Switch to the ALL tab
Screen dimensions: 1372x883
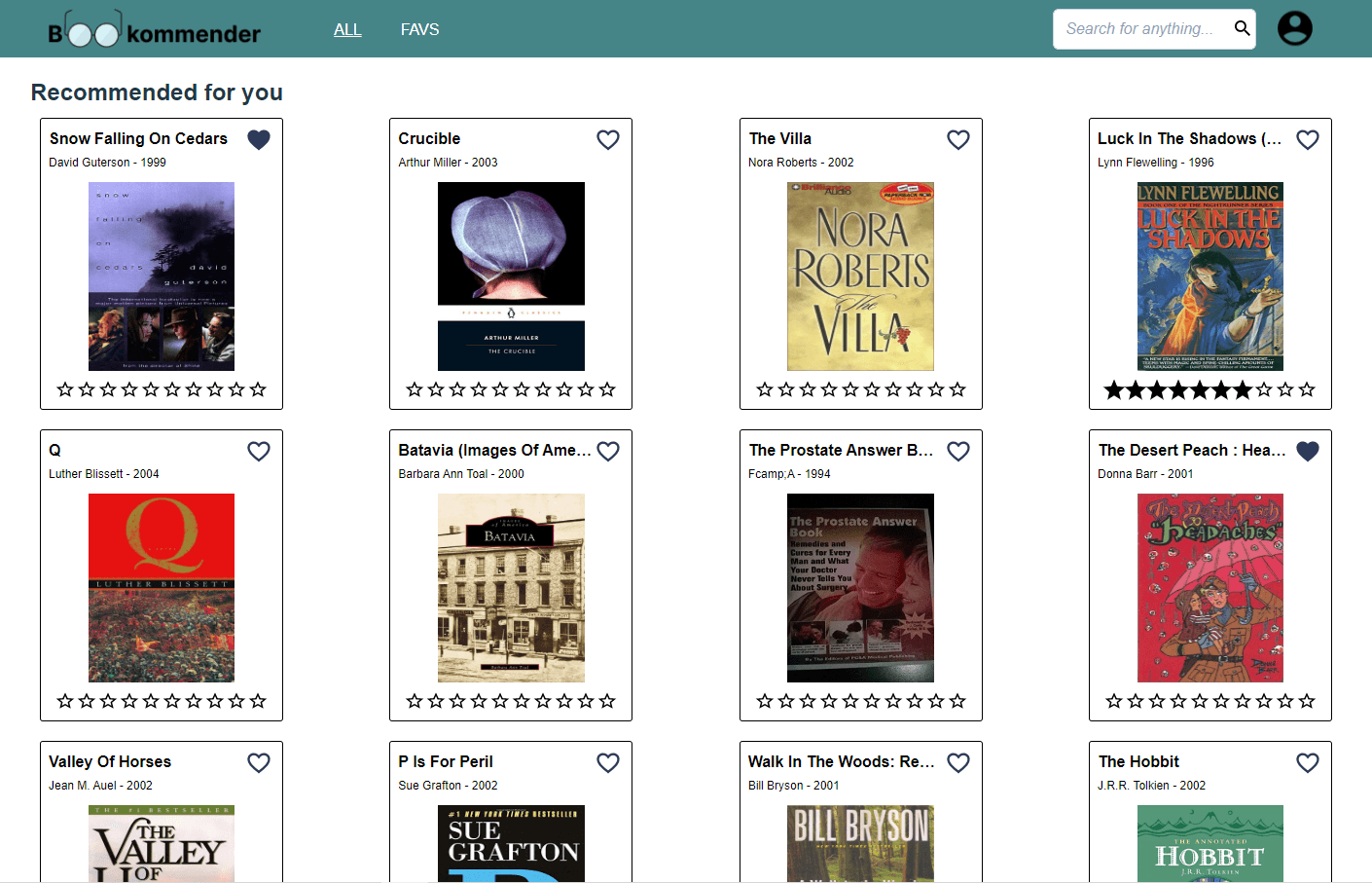tap(347, 29)
